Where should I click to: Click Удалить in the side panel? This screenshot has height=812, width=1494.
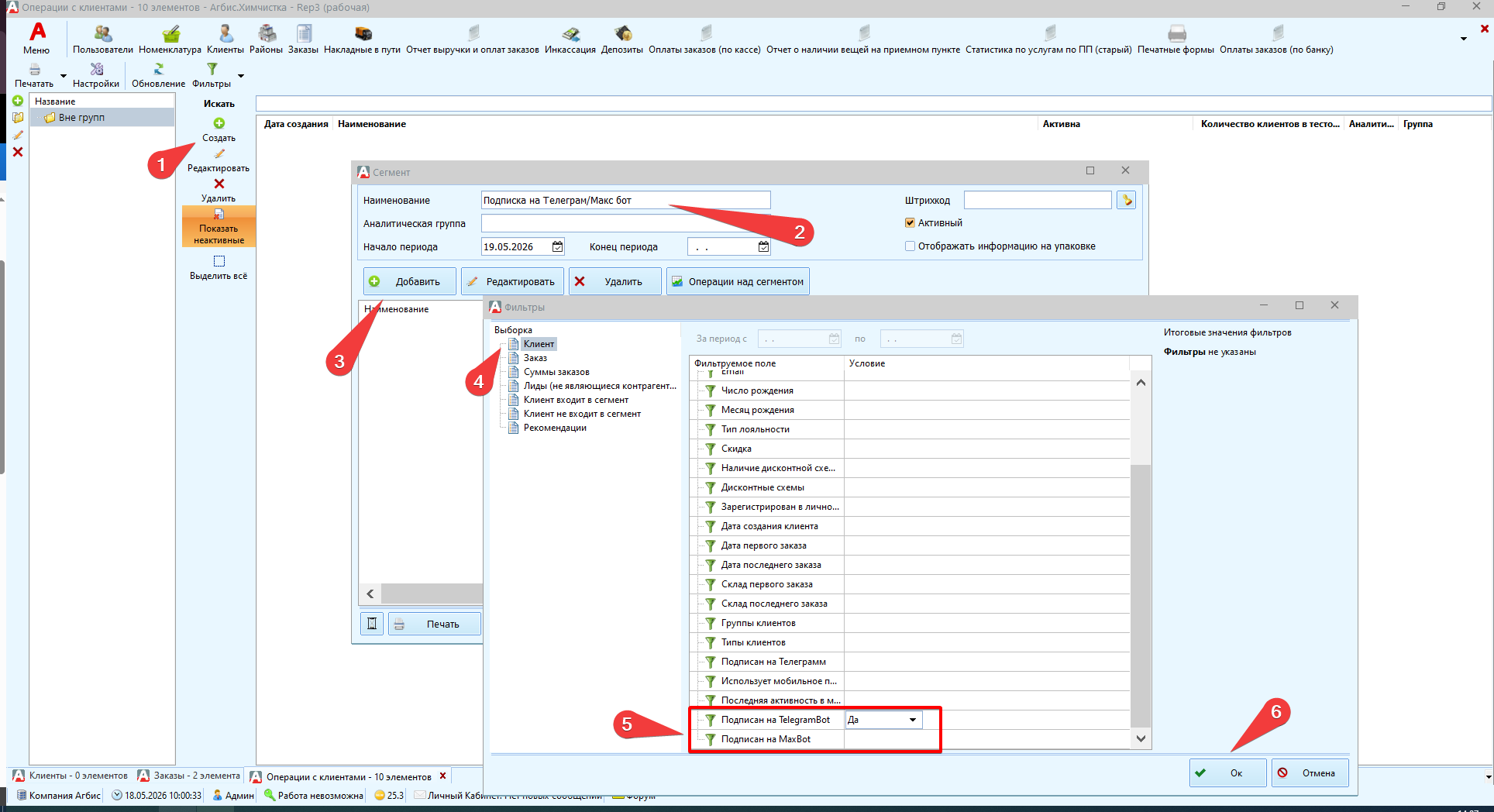pyautogui.click(x=219, y=191)
